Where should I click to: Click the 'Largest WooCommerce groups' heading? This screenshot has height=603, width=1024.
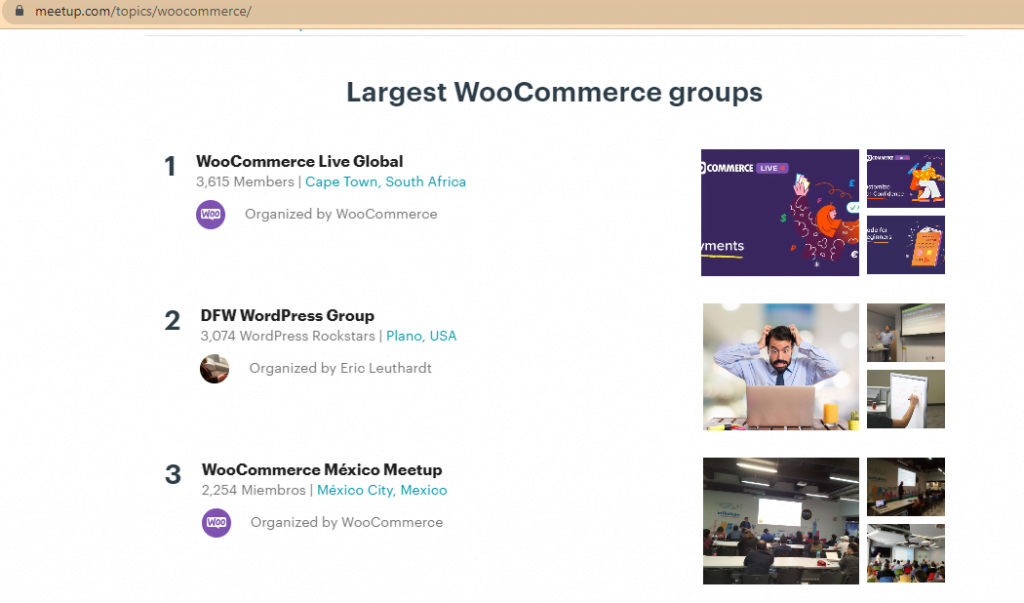pos(554,92)
